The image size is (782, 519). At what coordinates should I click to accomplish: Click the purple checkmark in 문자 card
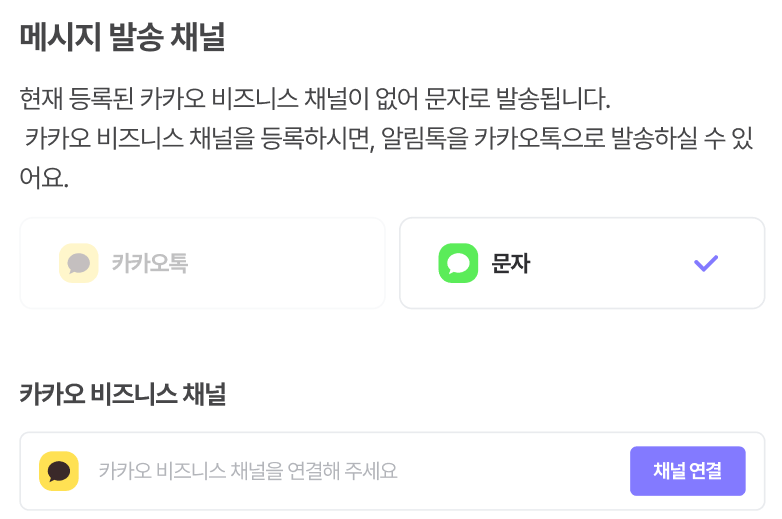(706, 263)
